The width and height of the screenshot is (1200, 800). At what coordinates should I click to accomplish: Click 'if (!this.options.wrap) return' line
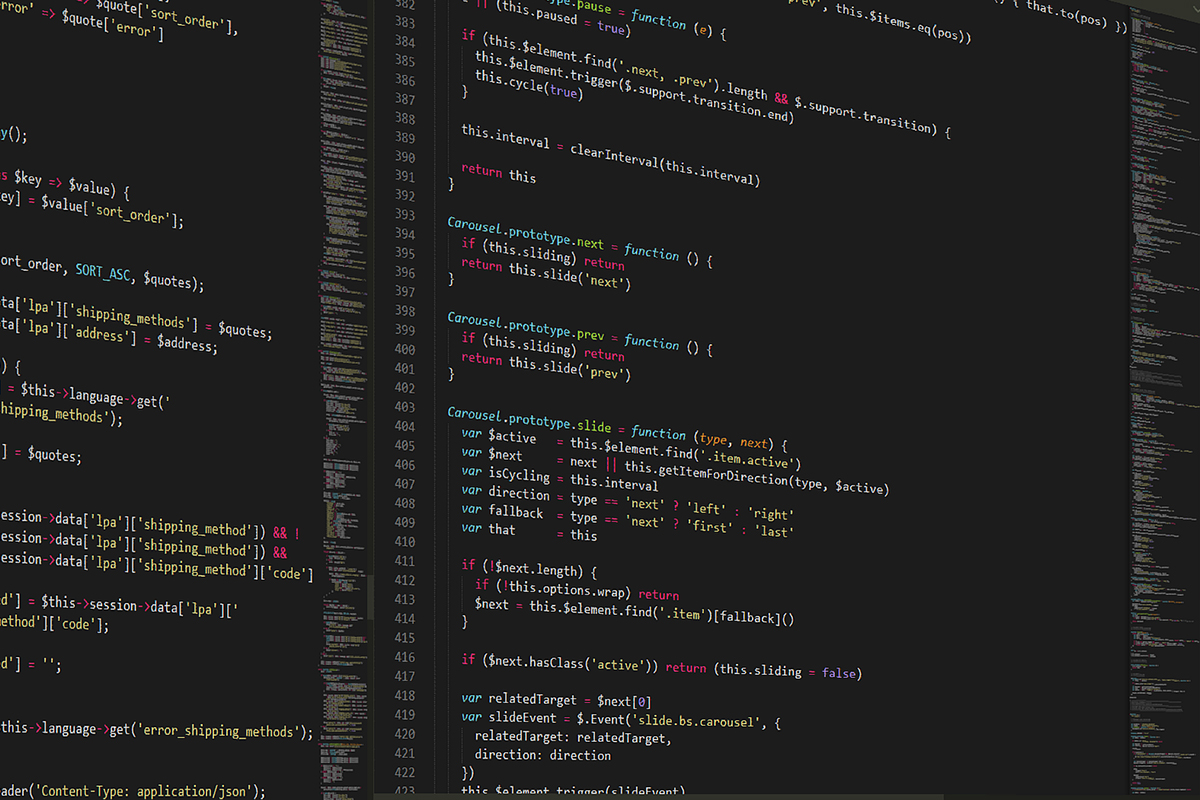point(577,590)
